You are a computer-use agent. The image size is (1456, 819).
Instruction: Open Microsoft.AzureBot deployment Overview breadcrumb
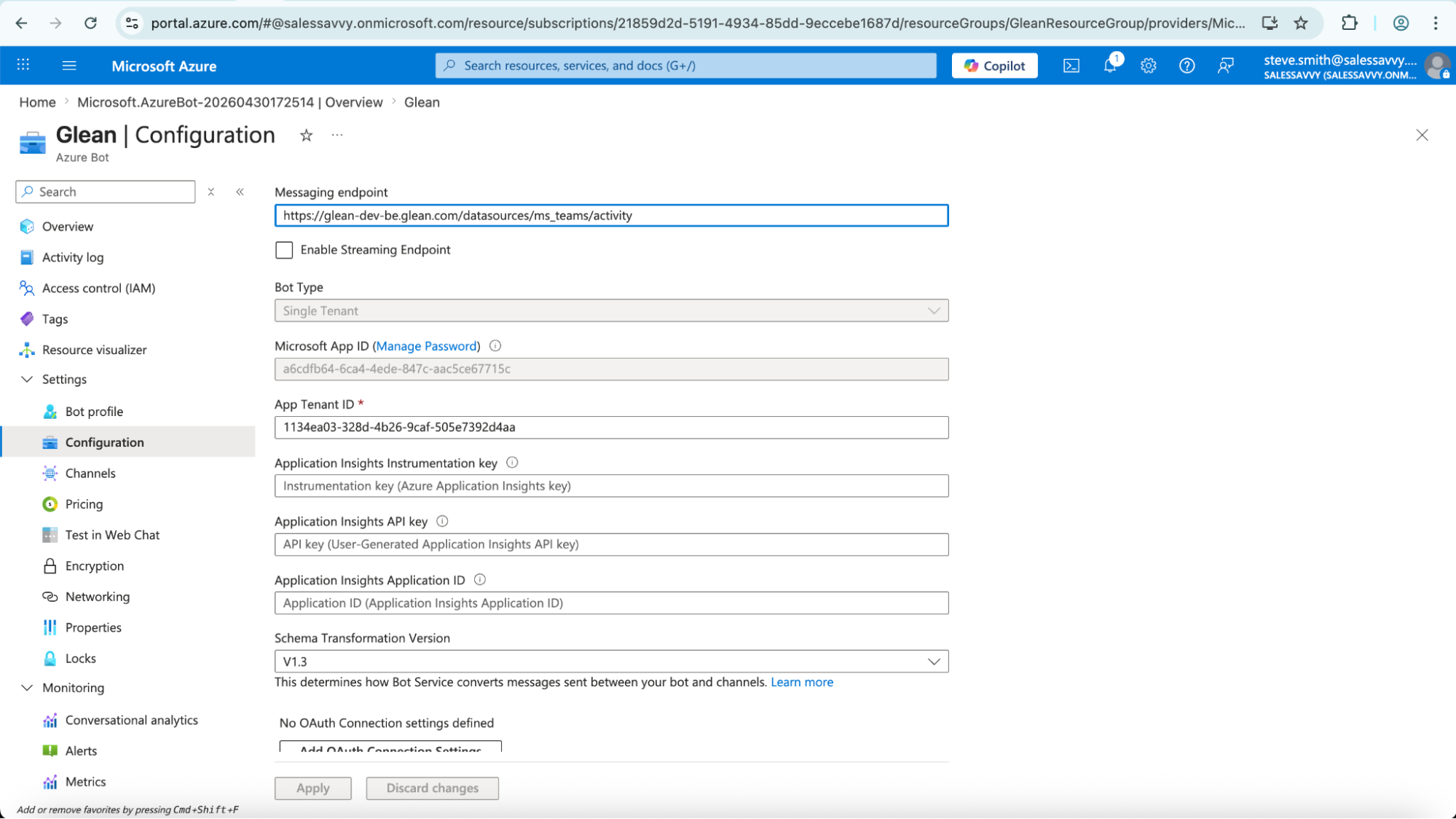(x=229, y=102)
